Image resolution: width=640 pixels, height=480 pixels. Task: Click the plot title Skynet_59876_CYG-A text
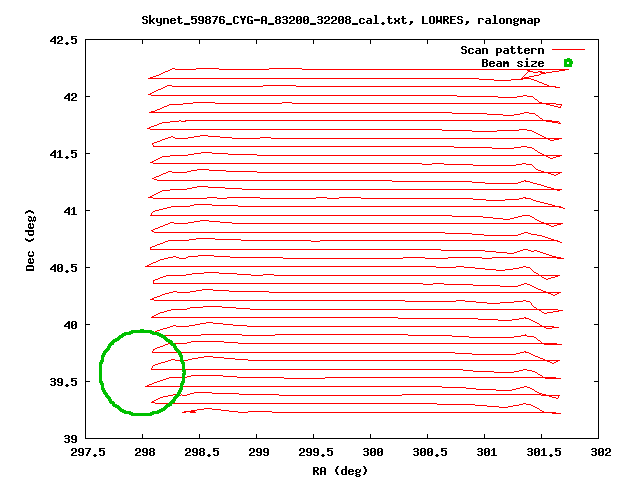tap(341, 20)
